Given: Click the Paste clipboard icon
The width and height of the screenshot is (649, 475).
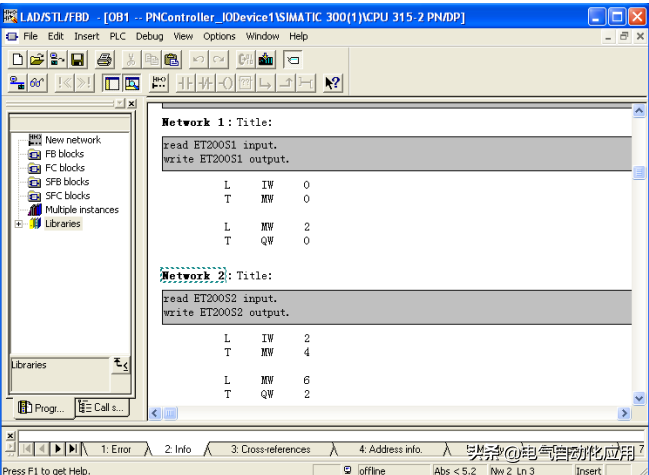Looking at the screenshot, I should 173,60.
